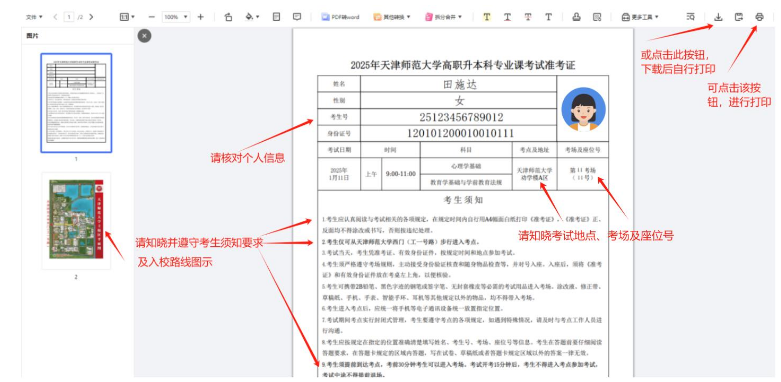Viewport: 781px width, 382px height.
Task: Close the thumbnail sidebar with X button
Action: [x=144, y=36]
